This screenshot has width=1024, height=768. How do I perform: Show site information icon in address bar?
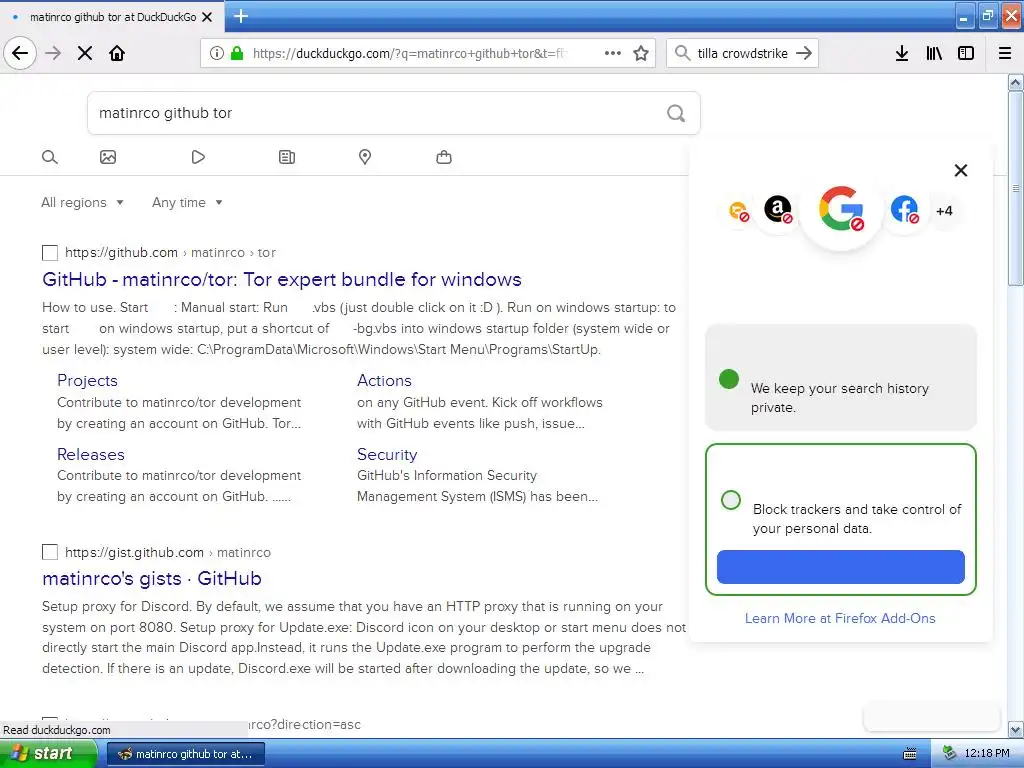click(x=217, y=53)
